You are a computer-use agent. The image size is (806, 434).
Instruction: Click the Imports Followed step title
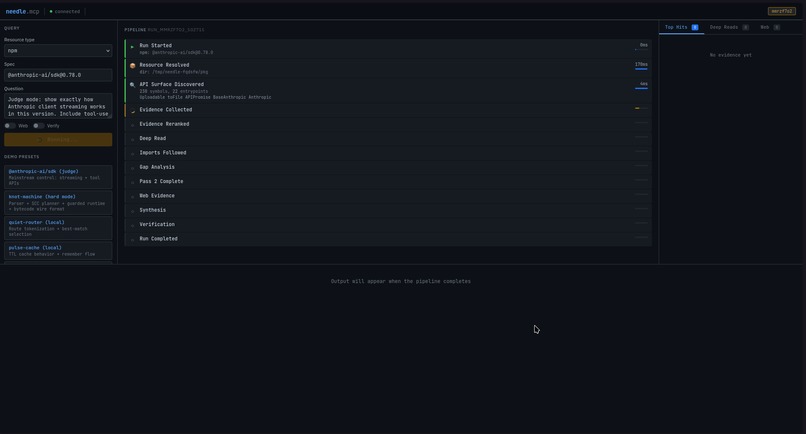163,153
